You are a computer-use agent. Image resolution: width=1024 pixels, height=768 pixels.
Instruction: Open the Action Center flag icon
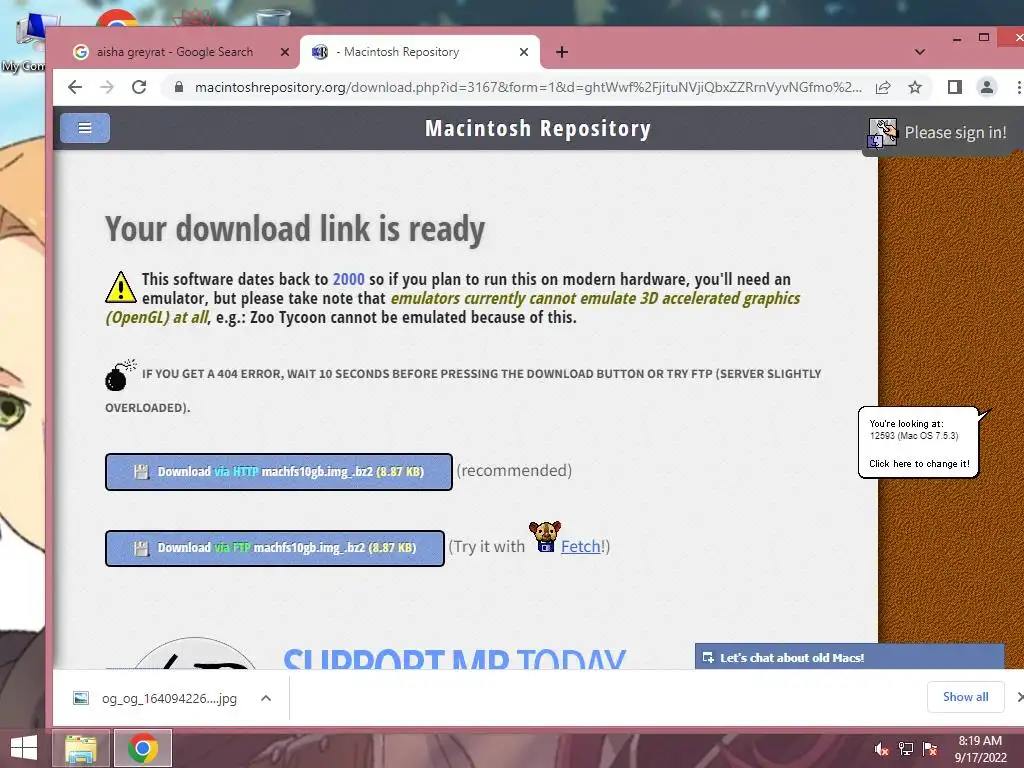(x=930, y=749)
